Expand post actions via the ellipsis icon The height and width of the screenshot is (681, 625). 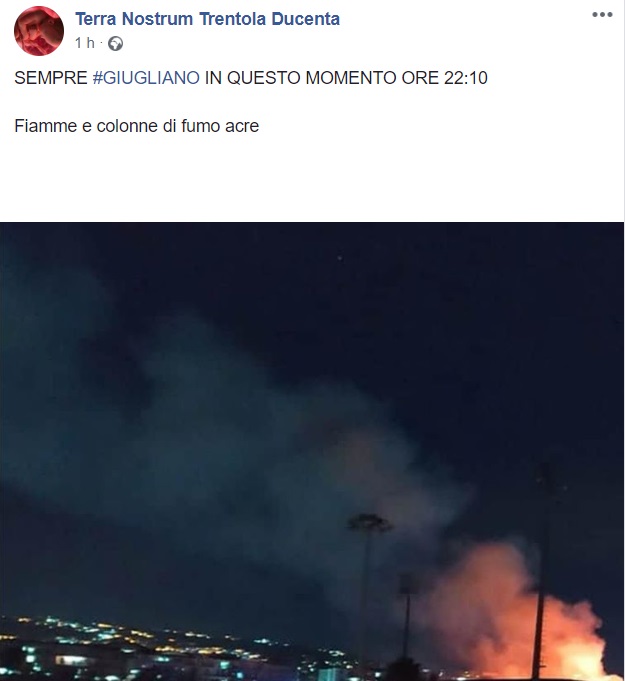tap(602, 15)
